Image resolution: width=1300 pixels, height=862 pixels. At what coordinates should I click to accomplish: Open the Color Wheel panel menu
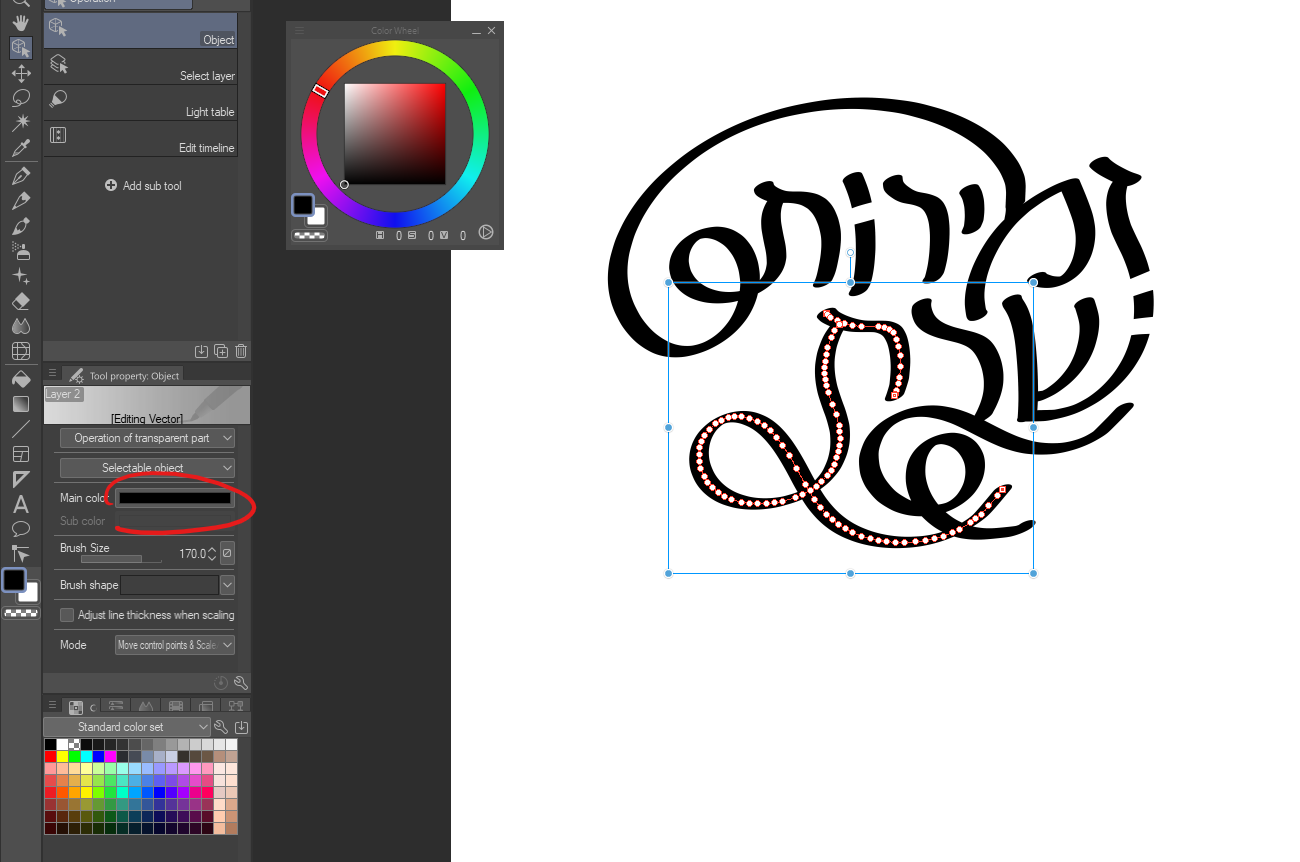click(x=299, y=31)
